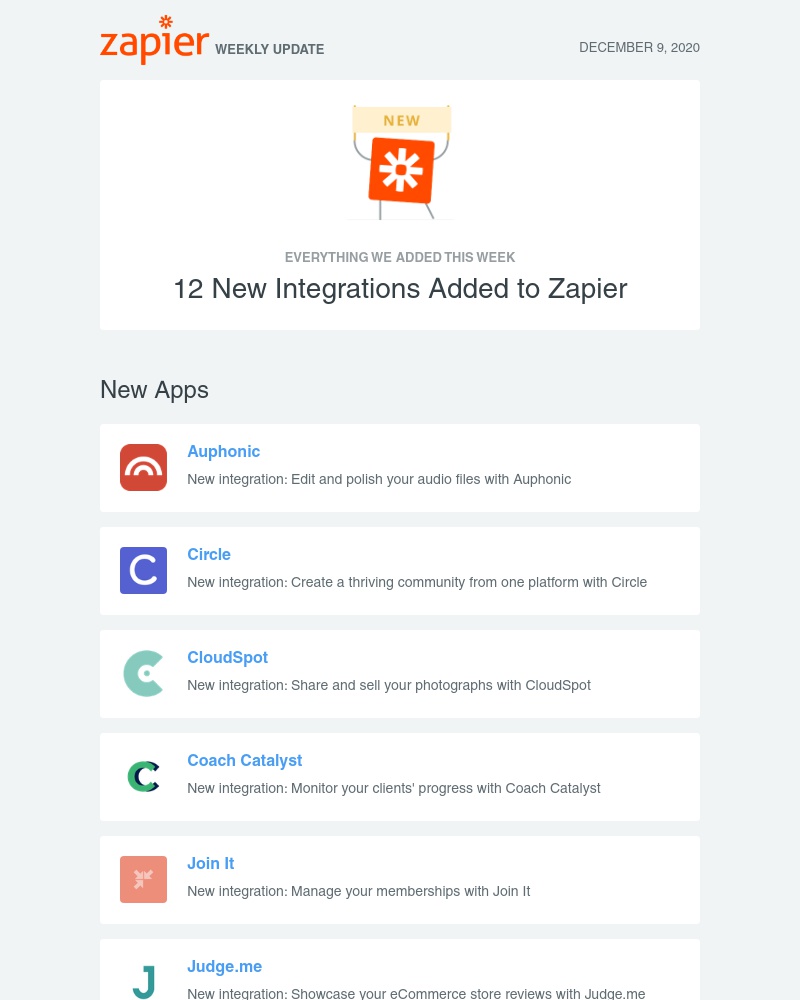This screenshot has height=1000, width=800.
Task: Click the Coach Catalyst green C icon
Action: point(144,776)
